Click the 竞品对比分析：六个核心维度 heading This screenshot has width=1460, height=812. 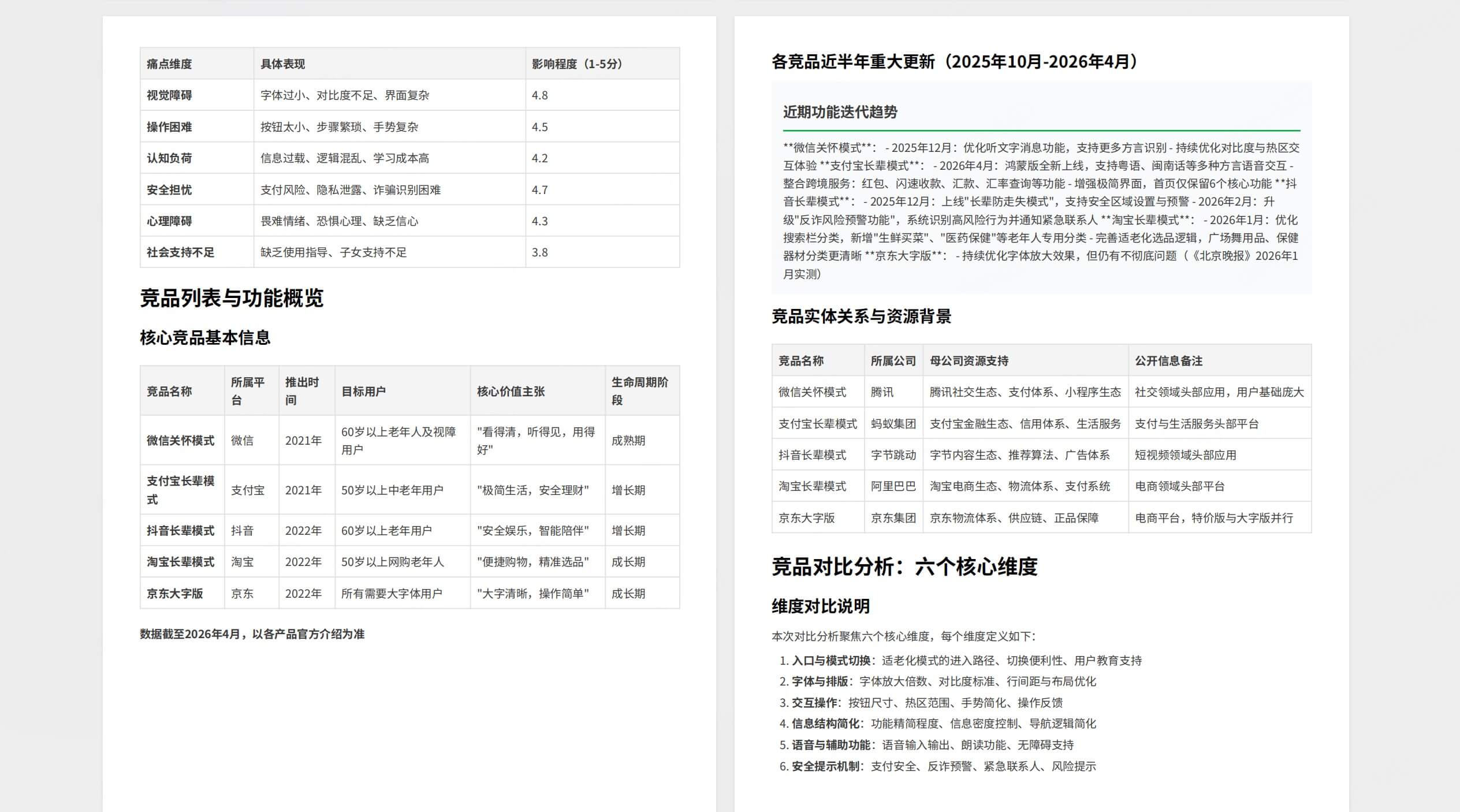pos(904,567)
